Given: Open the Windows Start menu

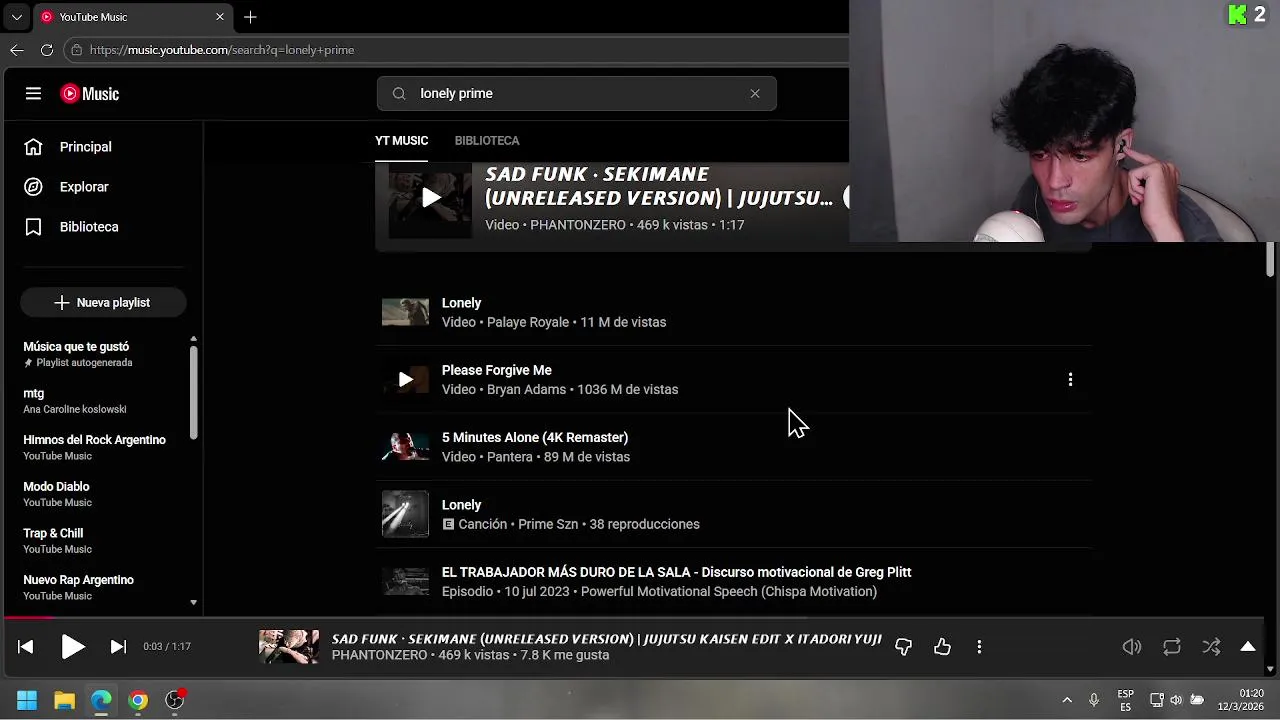Looking at the screenshot, I should pos(27,700).
